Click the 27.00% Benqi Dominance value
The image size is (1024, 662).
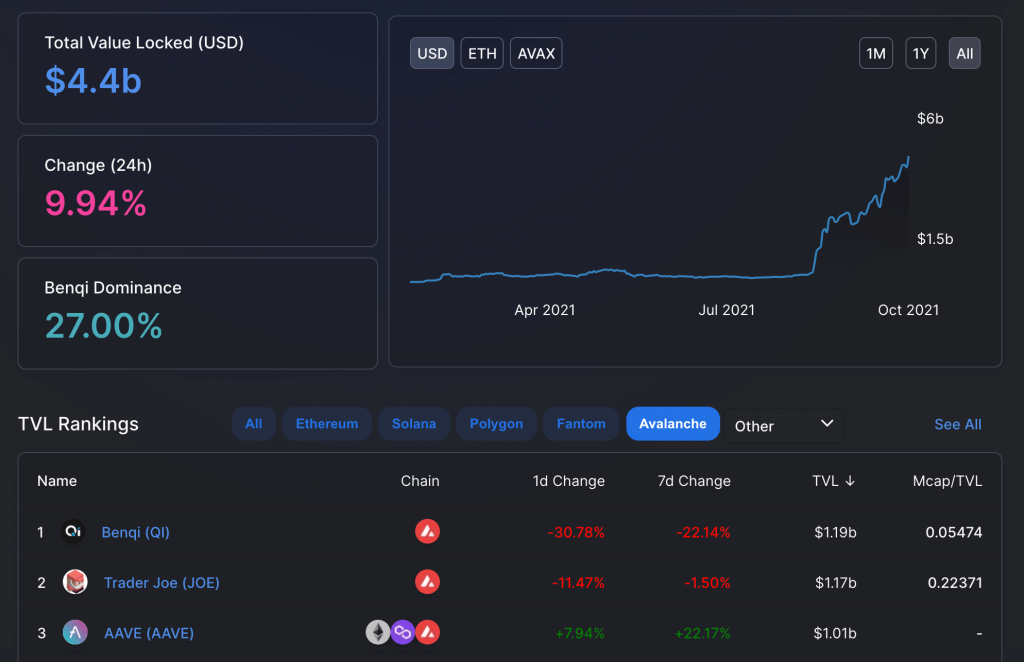click(103, 326)
